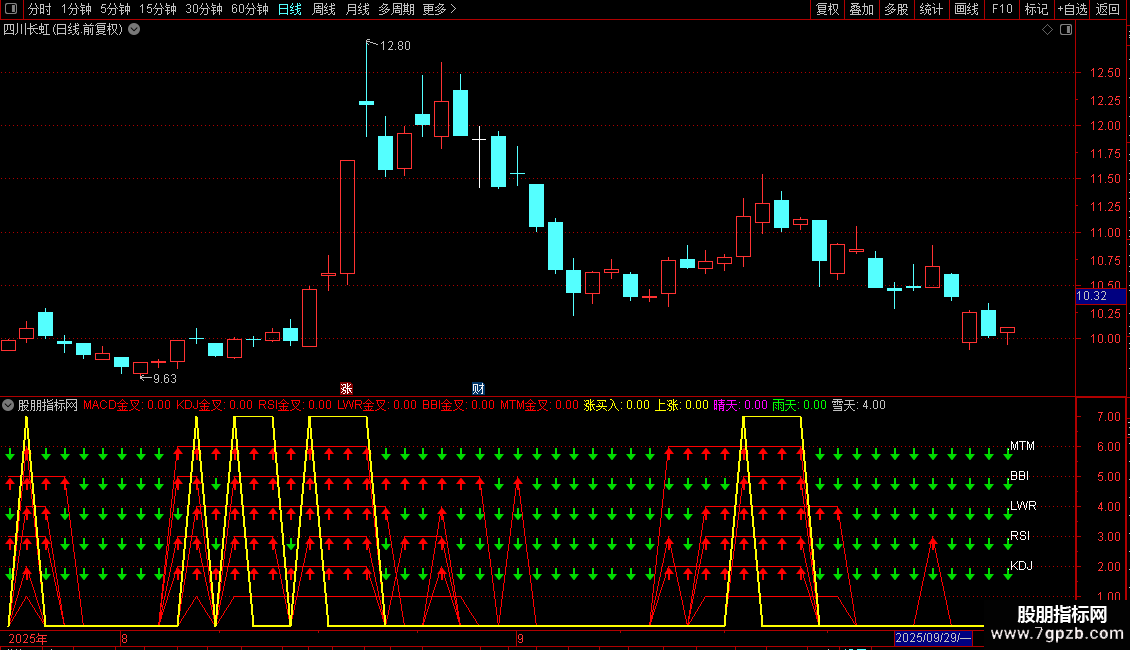The width and height of the screenshot is (1130, 650).
Task: Click the 股朋指标网 indicator name
Action: (48, 405)
